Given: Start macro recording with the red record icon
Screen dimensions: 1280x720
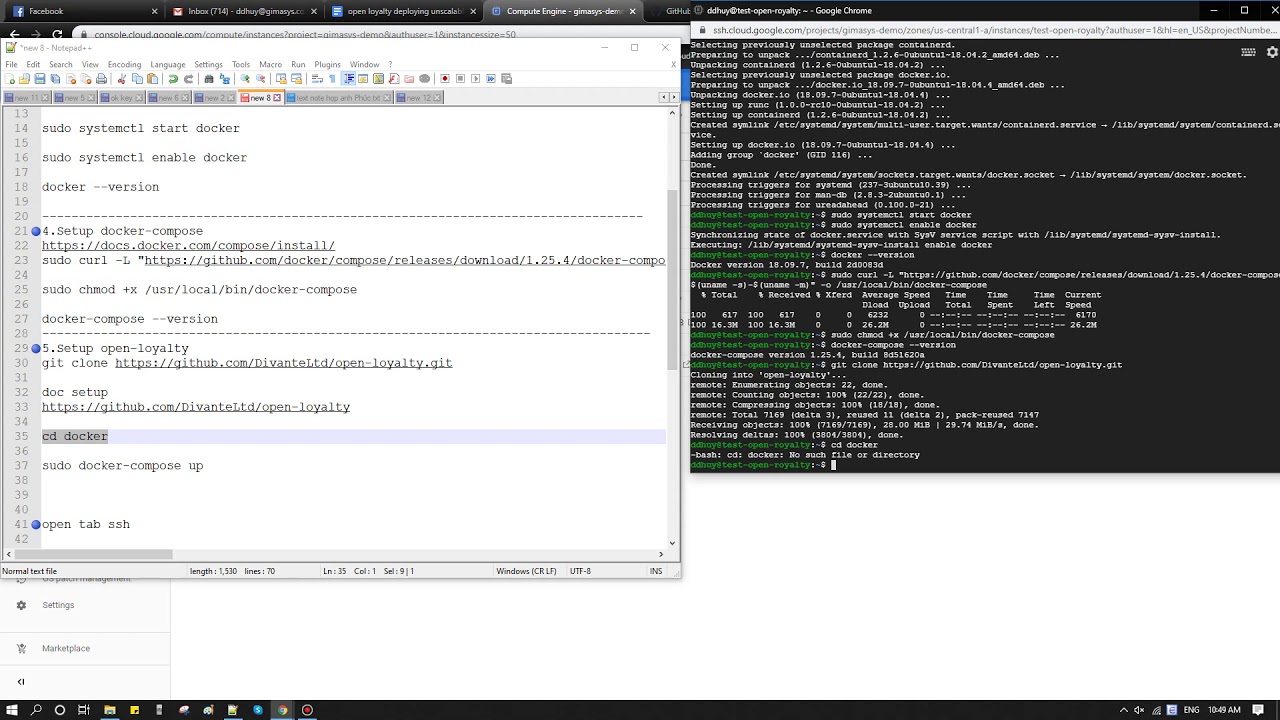Looking at the screenshot, I should 445,79.
